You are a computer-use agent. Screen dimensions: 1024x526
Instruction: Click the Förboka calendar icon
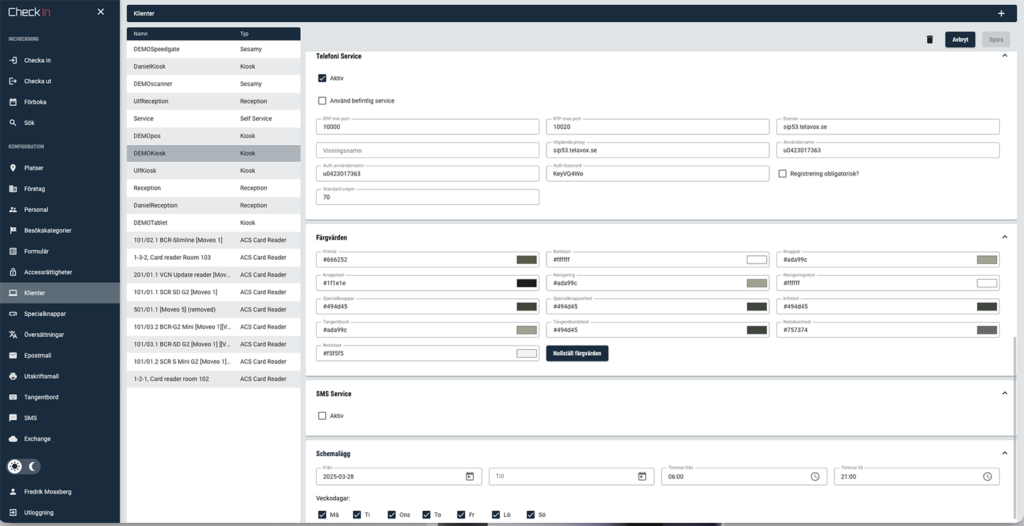coord(13,102)
